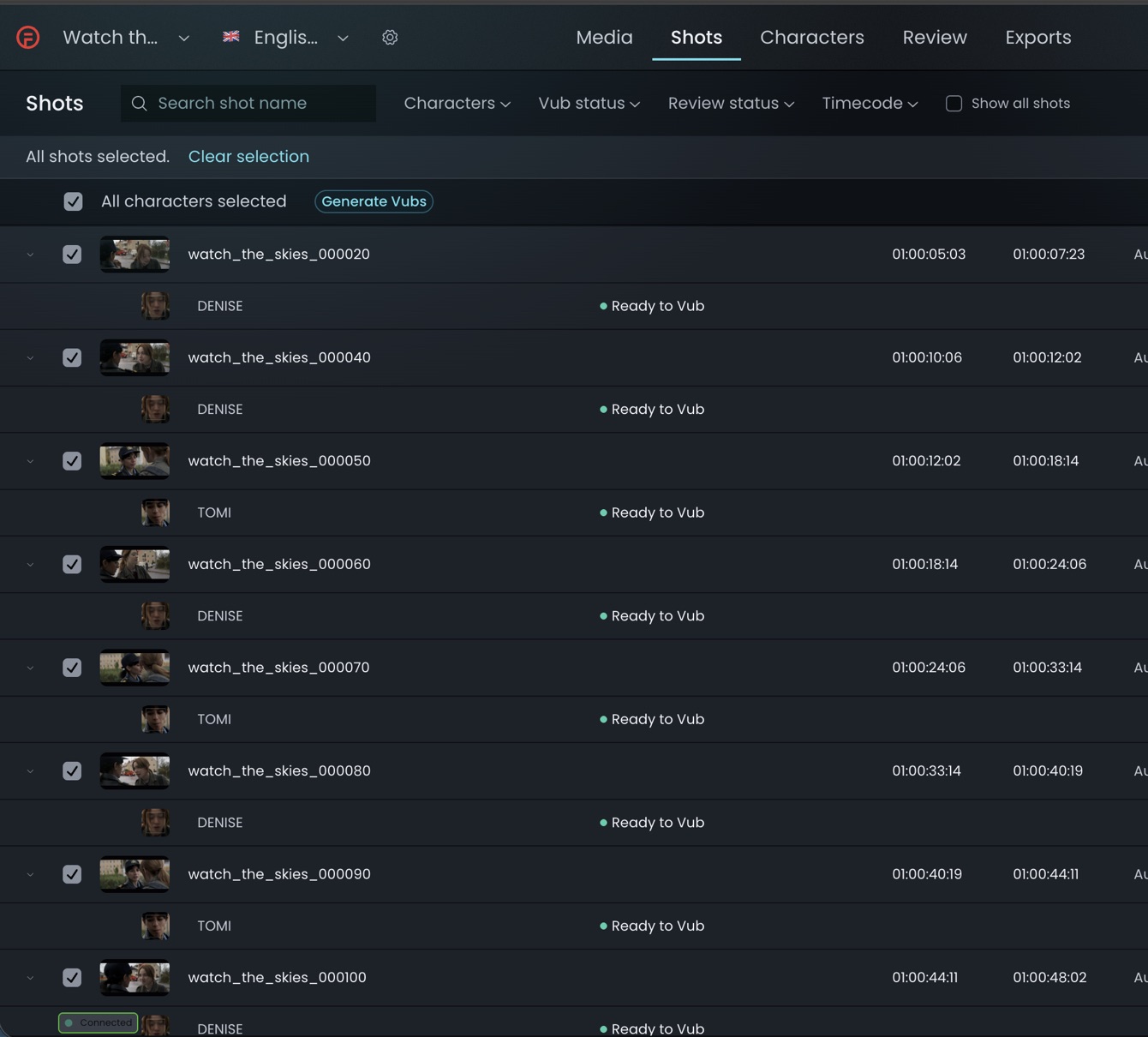Click end timecode 01:00:48:02
This screenshot has height=1037, width=1148.
[1049, 977]
